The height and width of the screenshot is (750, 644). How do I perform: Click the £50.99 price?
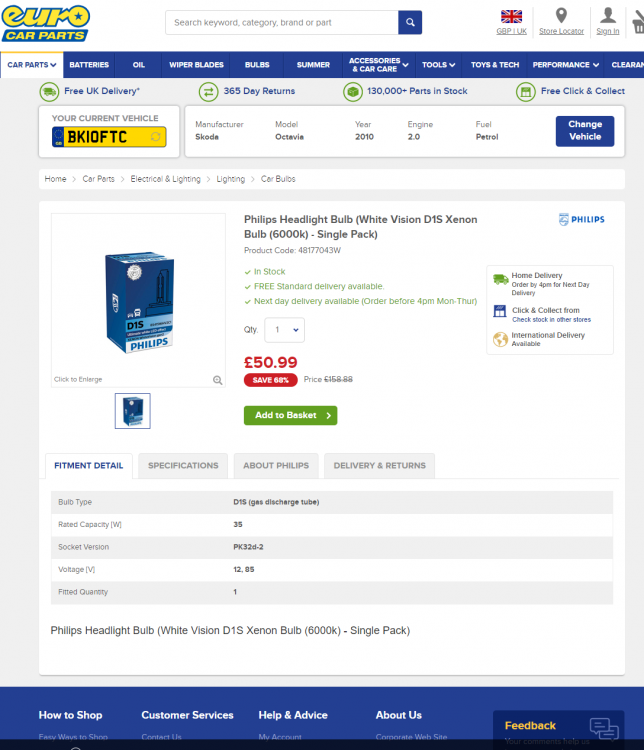[x=270, y=363]
